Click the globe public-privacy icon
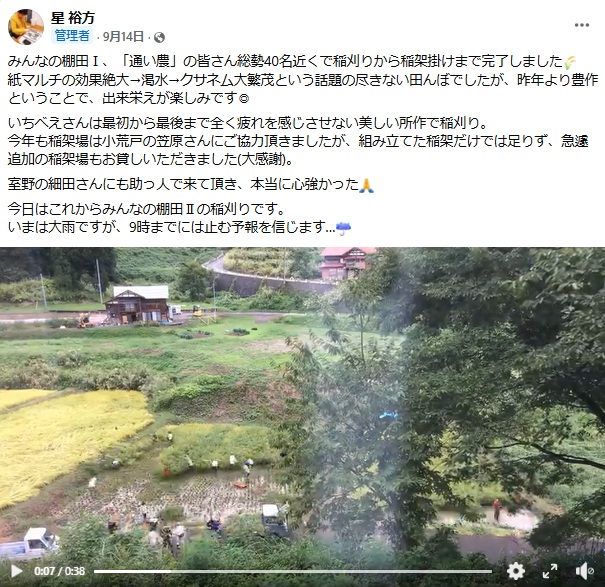605x587 pixels. (159, 37)
